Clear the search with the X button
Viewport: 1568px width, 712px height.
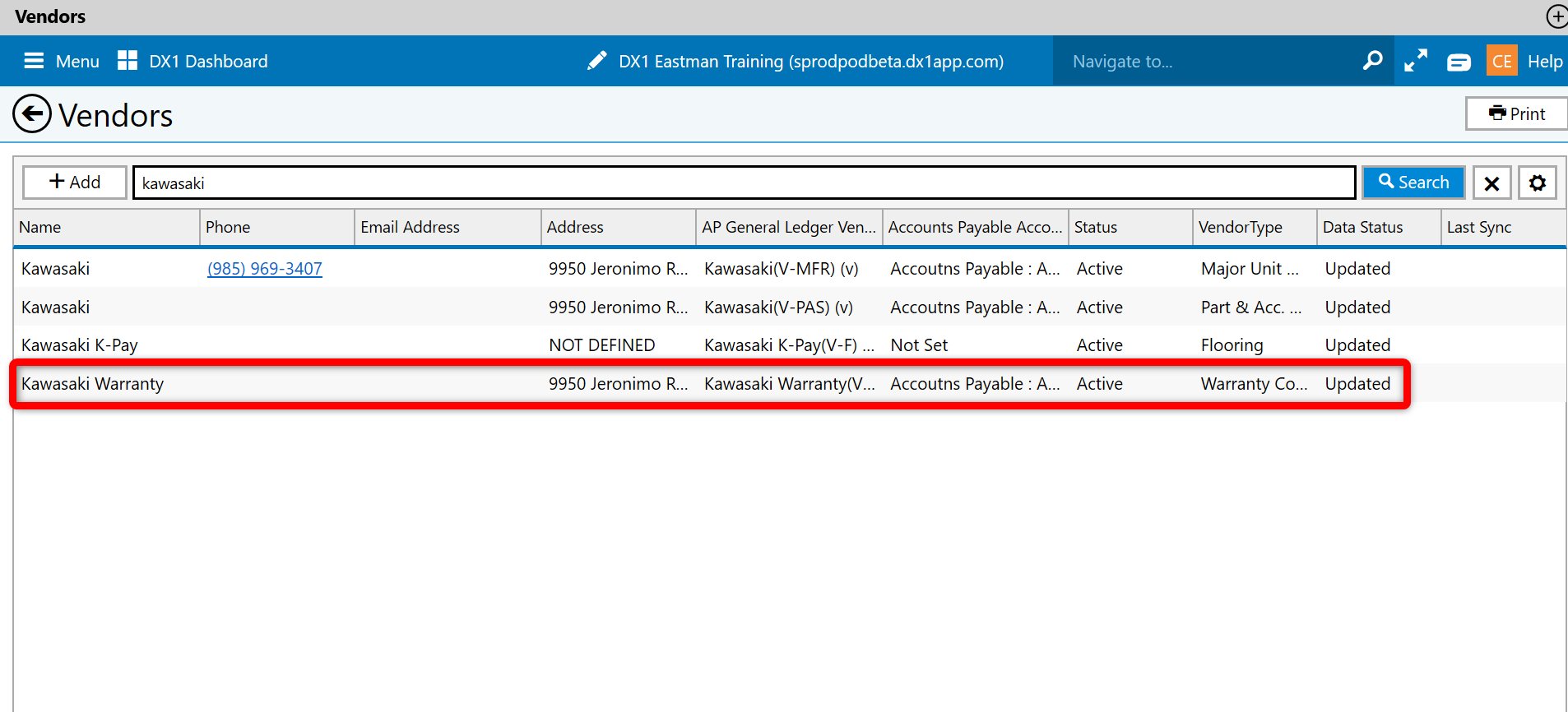[1491, 183]
